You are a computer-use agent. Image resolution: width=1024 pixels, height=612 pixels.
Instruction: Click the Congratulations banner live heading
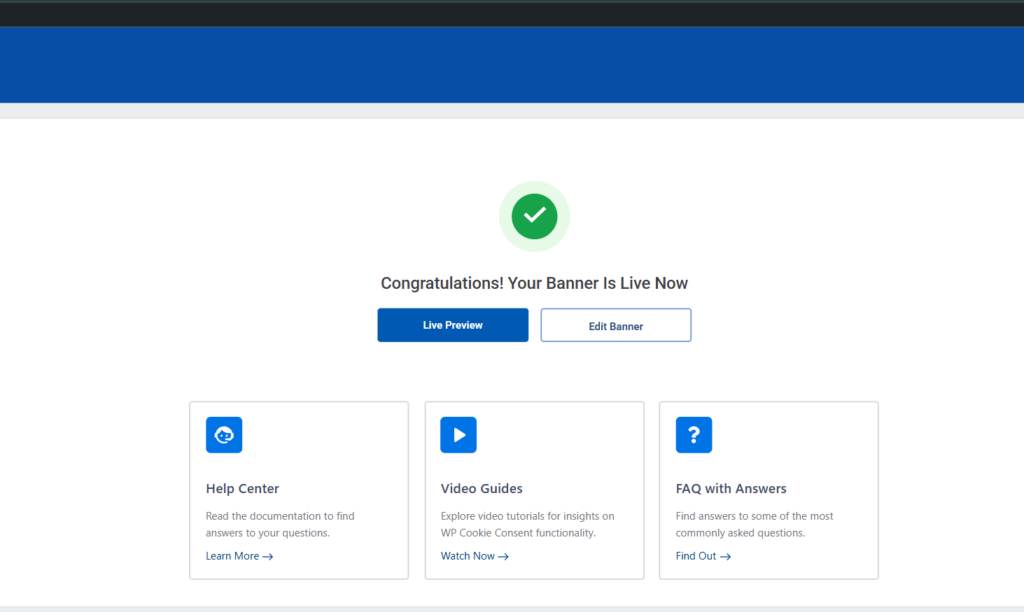click(x=534, y=283)
